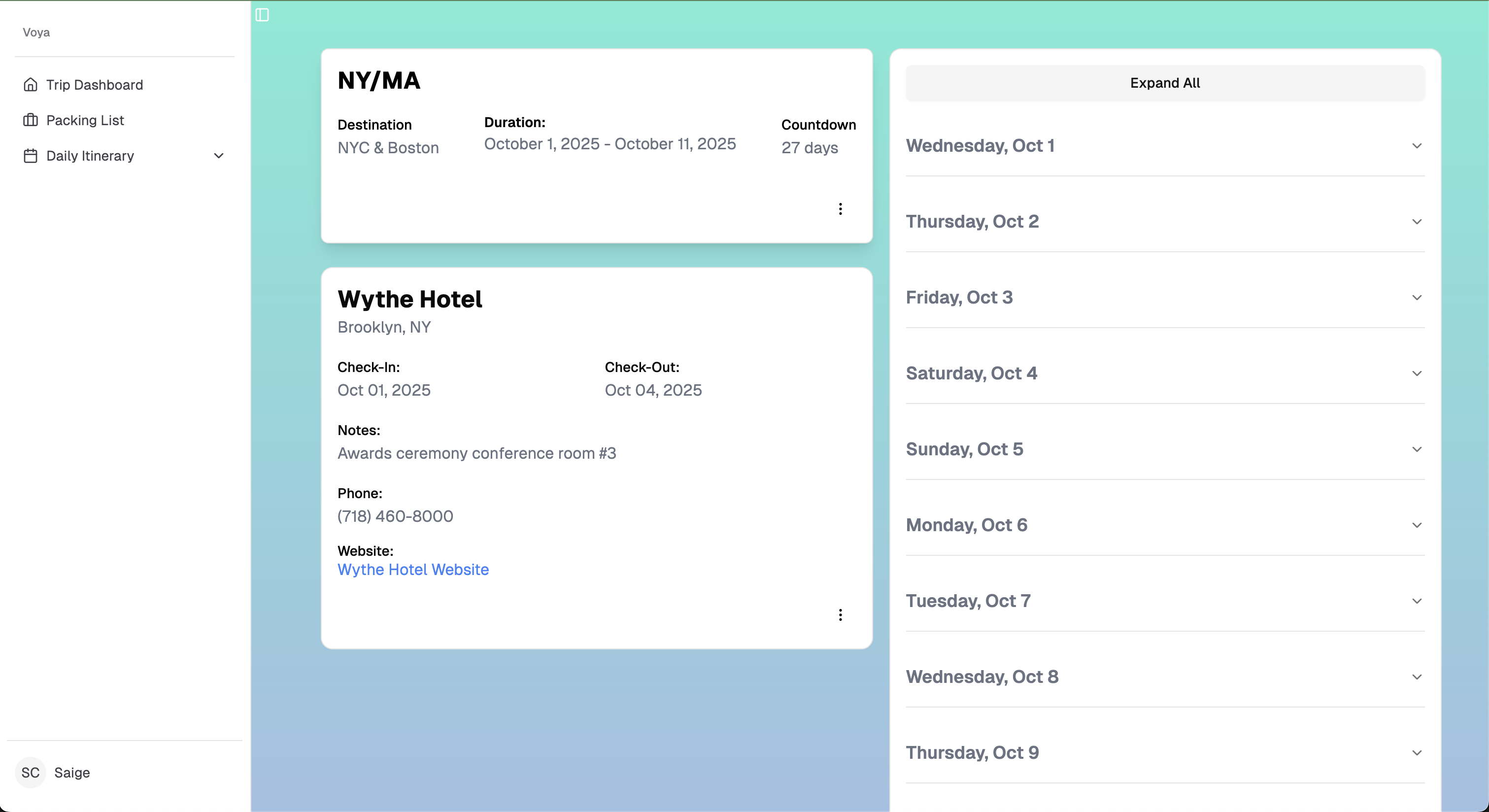Open Wythe Hotel card three-dot menu
The height and width of the screenshot is (812, 1489).
[840, 614]
